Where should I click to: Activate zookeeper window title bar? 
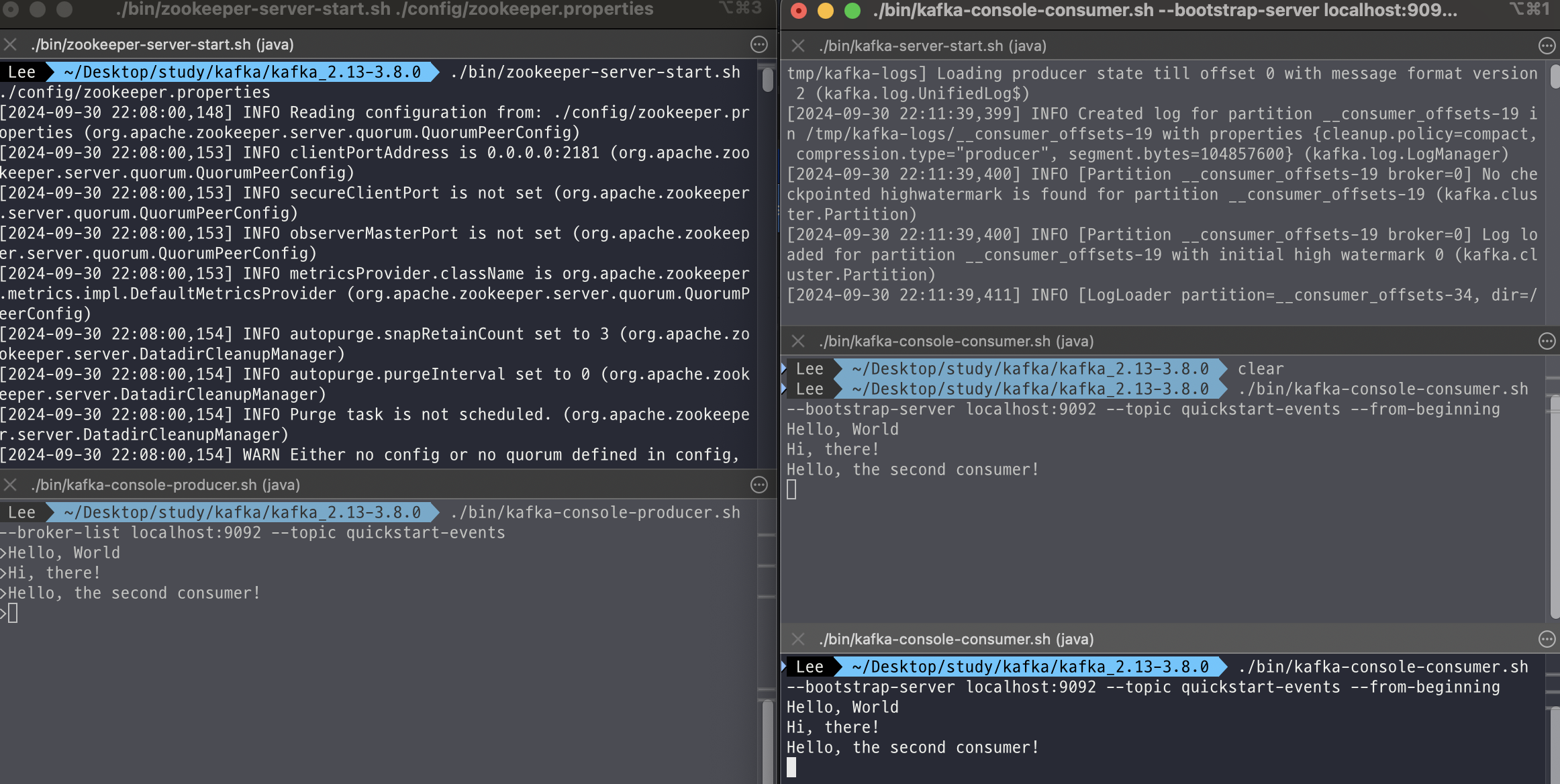tap(384, 9)
